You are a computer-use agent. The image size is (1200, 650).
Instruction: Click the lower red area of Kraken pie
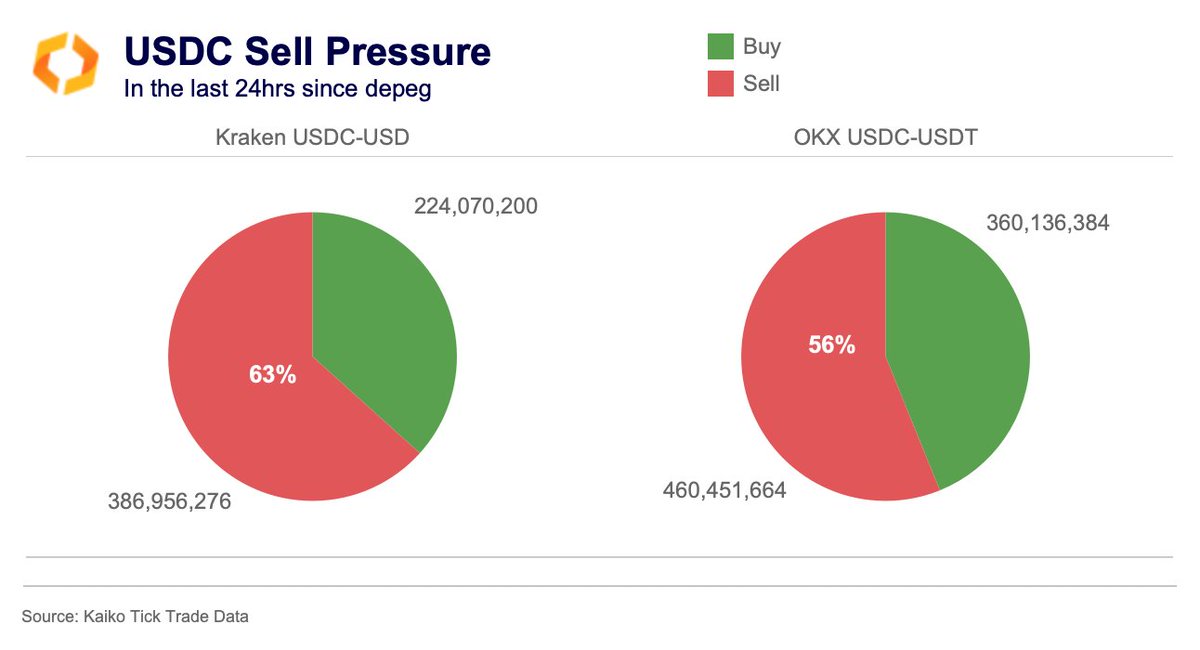coord(300,460)
